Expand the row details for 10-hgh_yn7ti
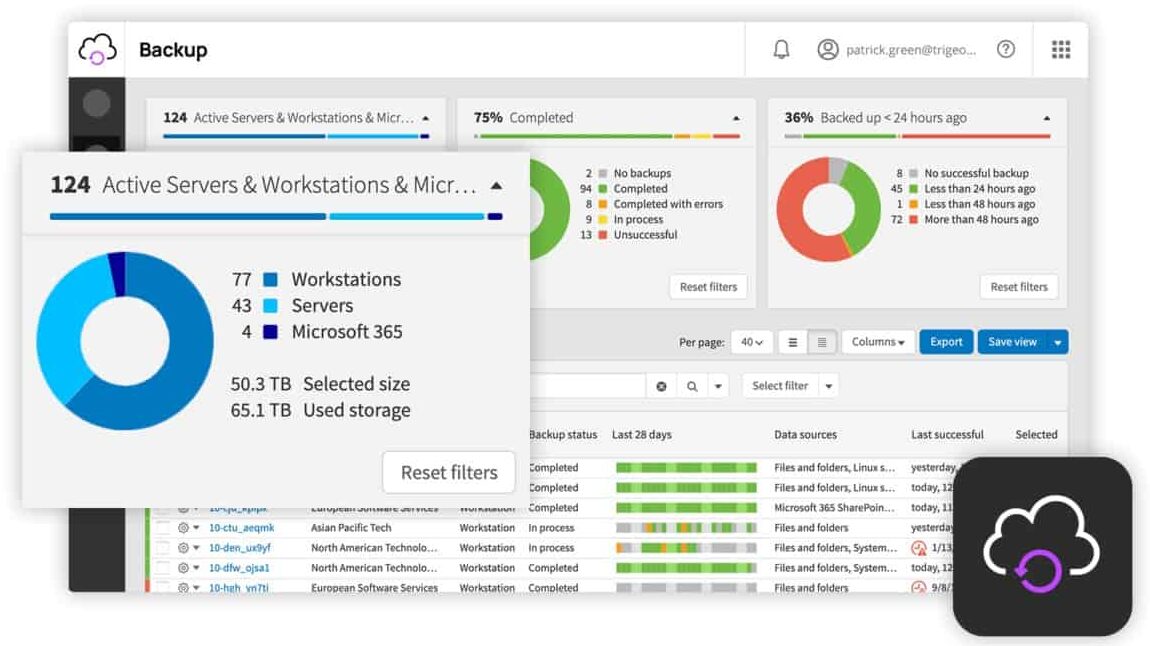Image resolution: width=1150 pixels, height=646 pixels. point(196,588)
